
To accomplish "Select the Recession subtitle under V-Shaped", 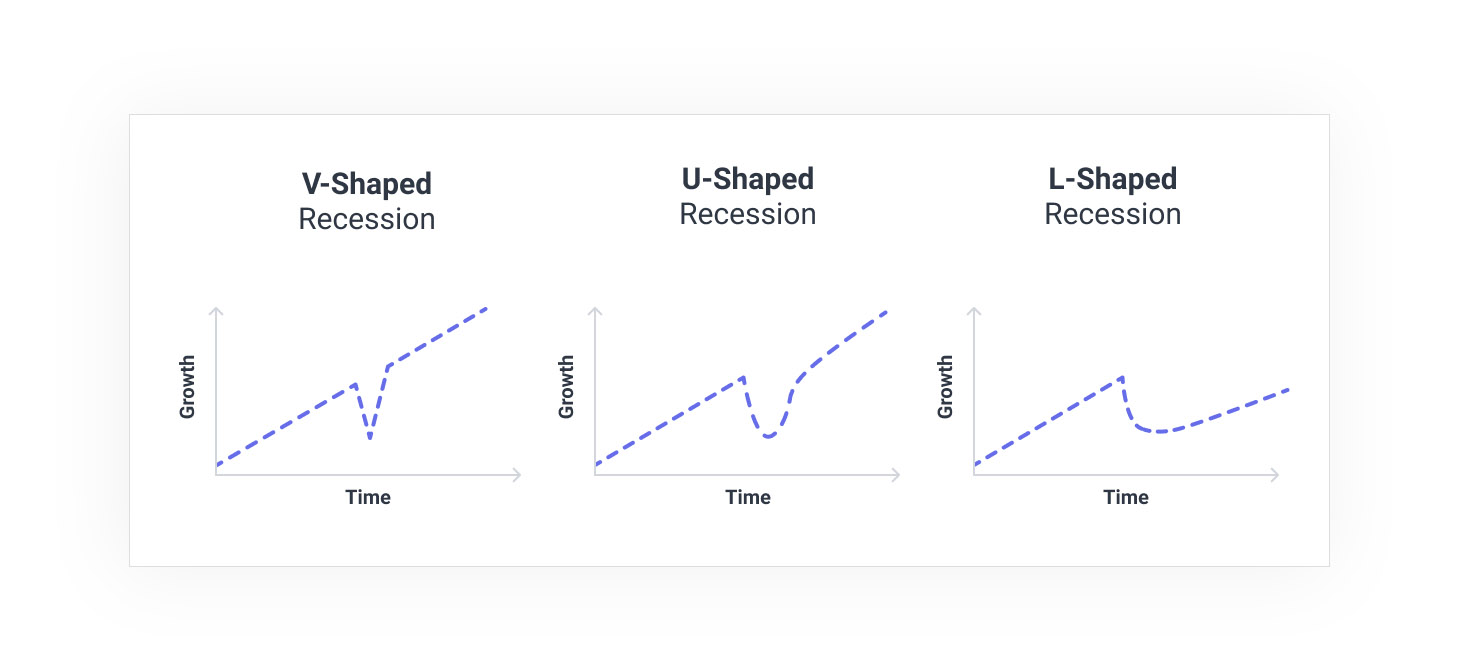I will tap(367, 219).
